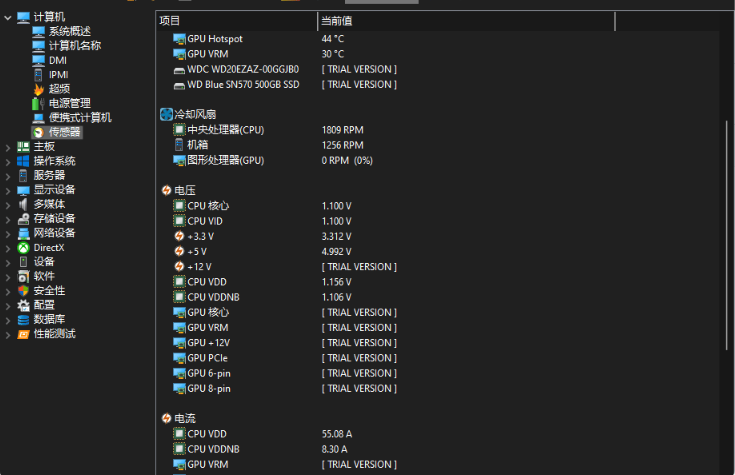
Task: Click the 设备 icon
Action: click(23, 262)
